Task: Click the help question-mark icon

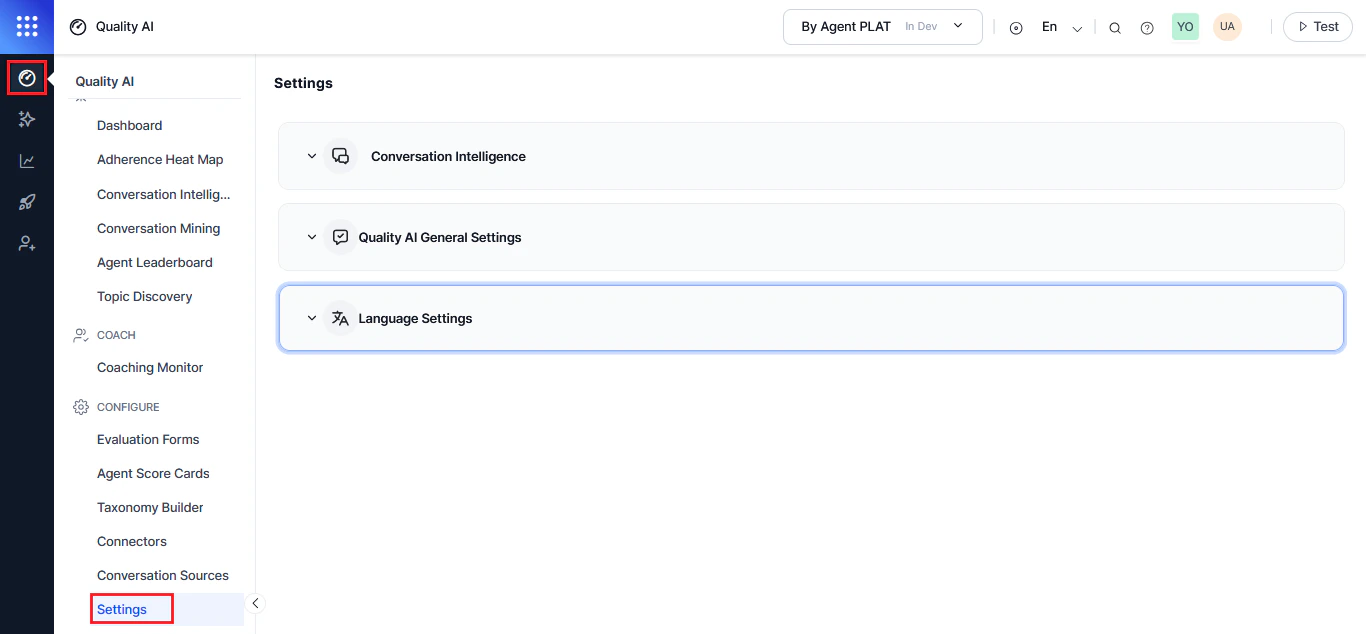Action: click(x=1147, y=27)
